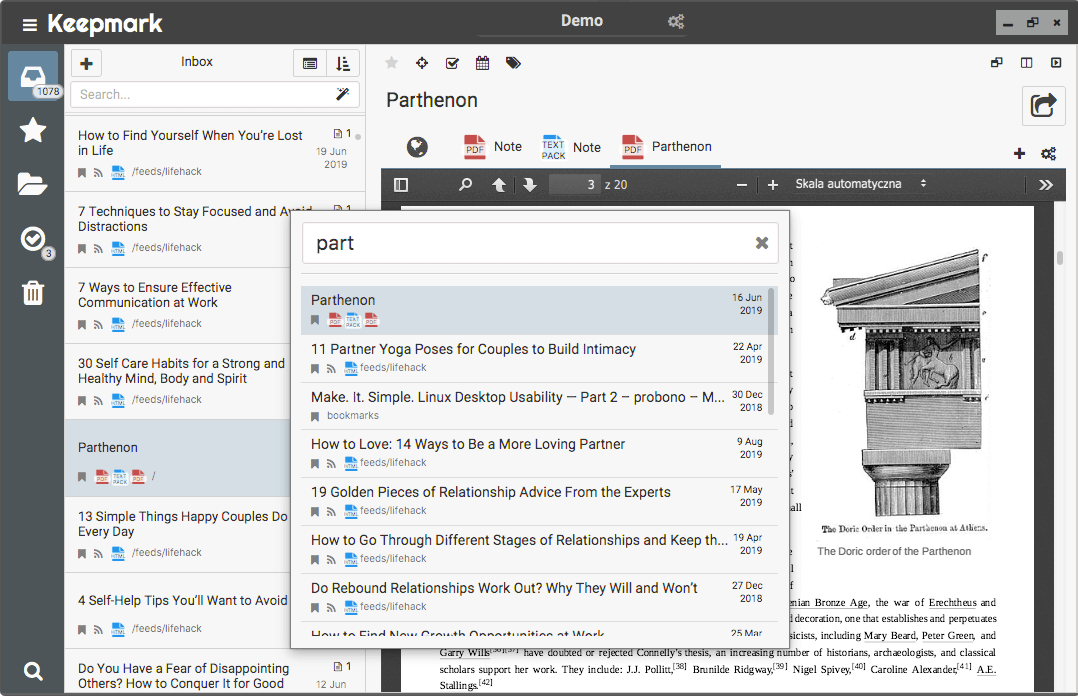Image resolution: width=1078 pixels, height=696 pixels.
Task: Open the Inbox sidebar icon
Action: pos(32,76)
